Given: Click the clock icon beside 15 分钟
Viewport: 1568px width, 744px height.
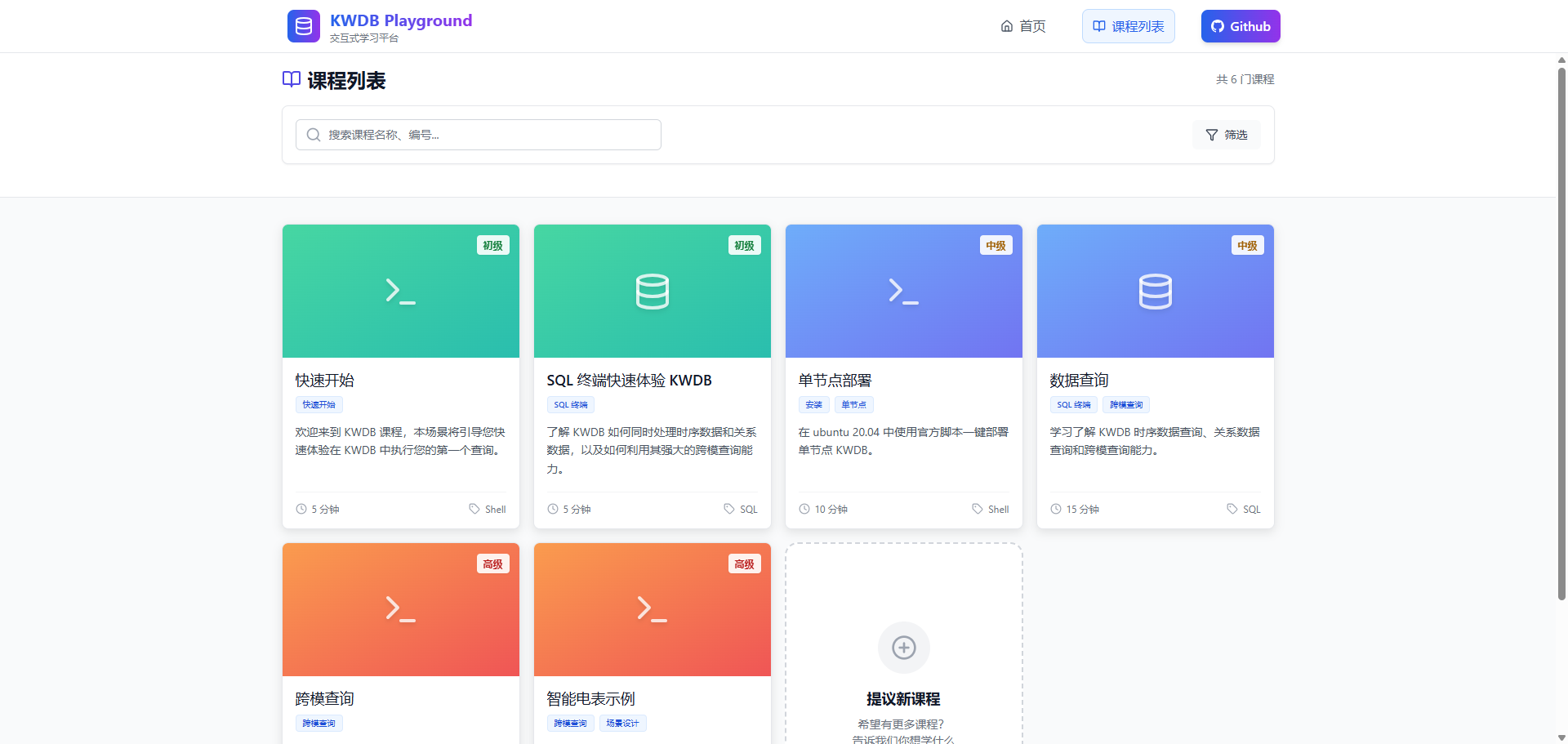Looking at the screenshot, I should point(1056,509).
